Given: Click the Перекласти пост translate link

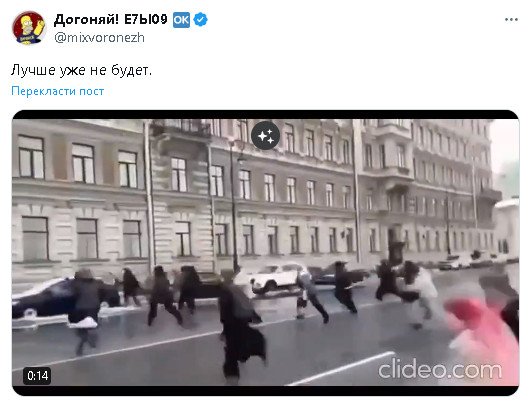Looking at the screenshot, I should pyautogui.click(x=58, y=91).
